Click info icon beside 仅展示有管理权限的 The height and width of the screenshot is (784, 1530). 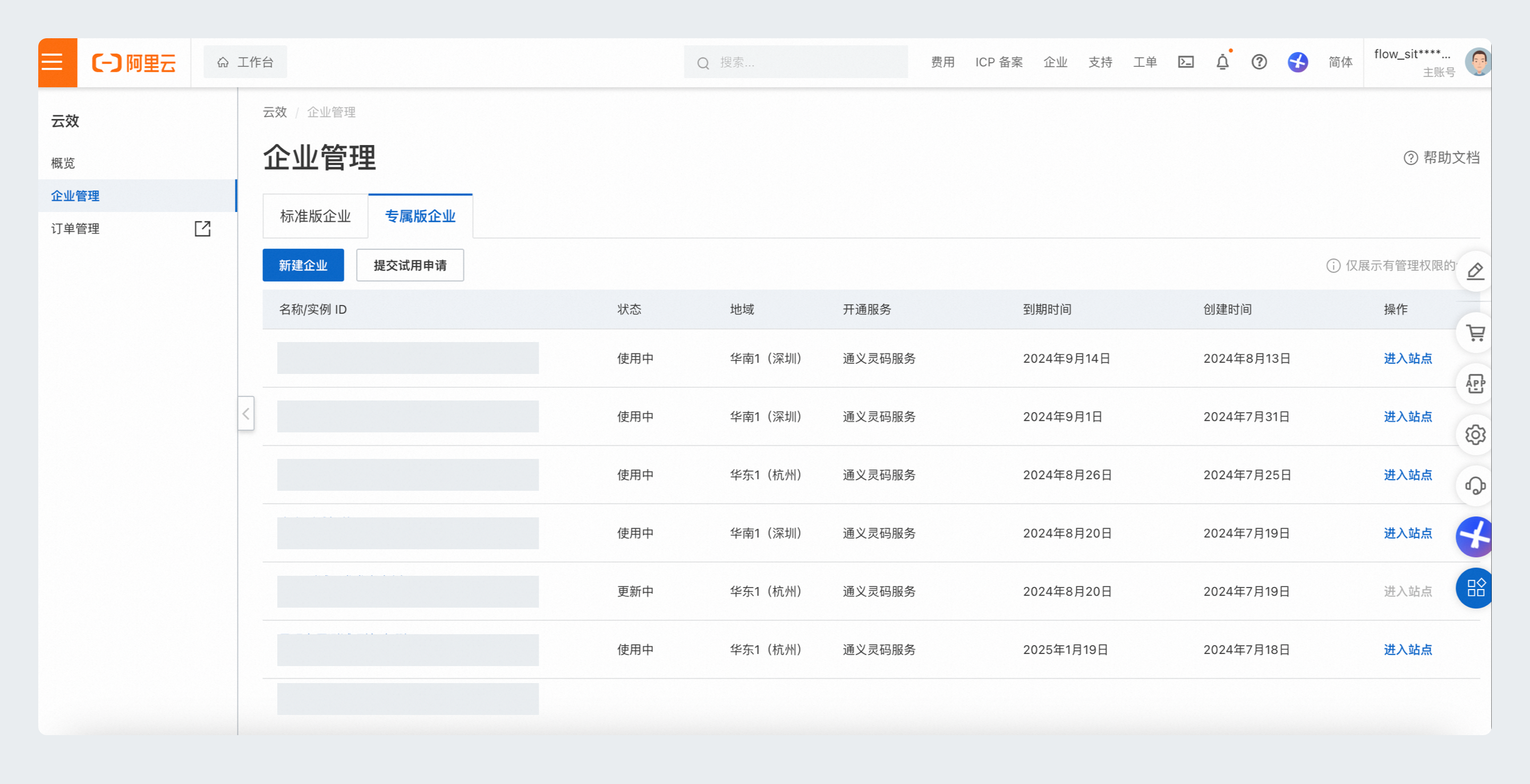tap(1333, 265)
